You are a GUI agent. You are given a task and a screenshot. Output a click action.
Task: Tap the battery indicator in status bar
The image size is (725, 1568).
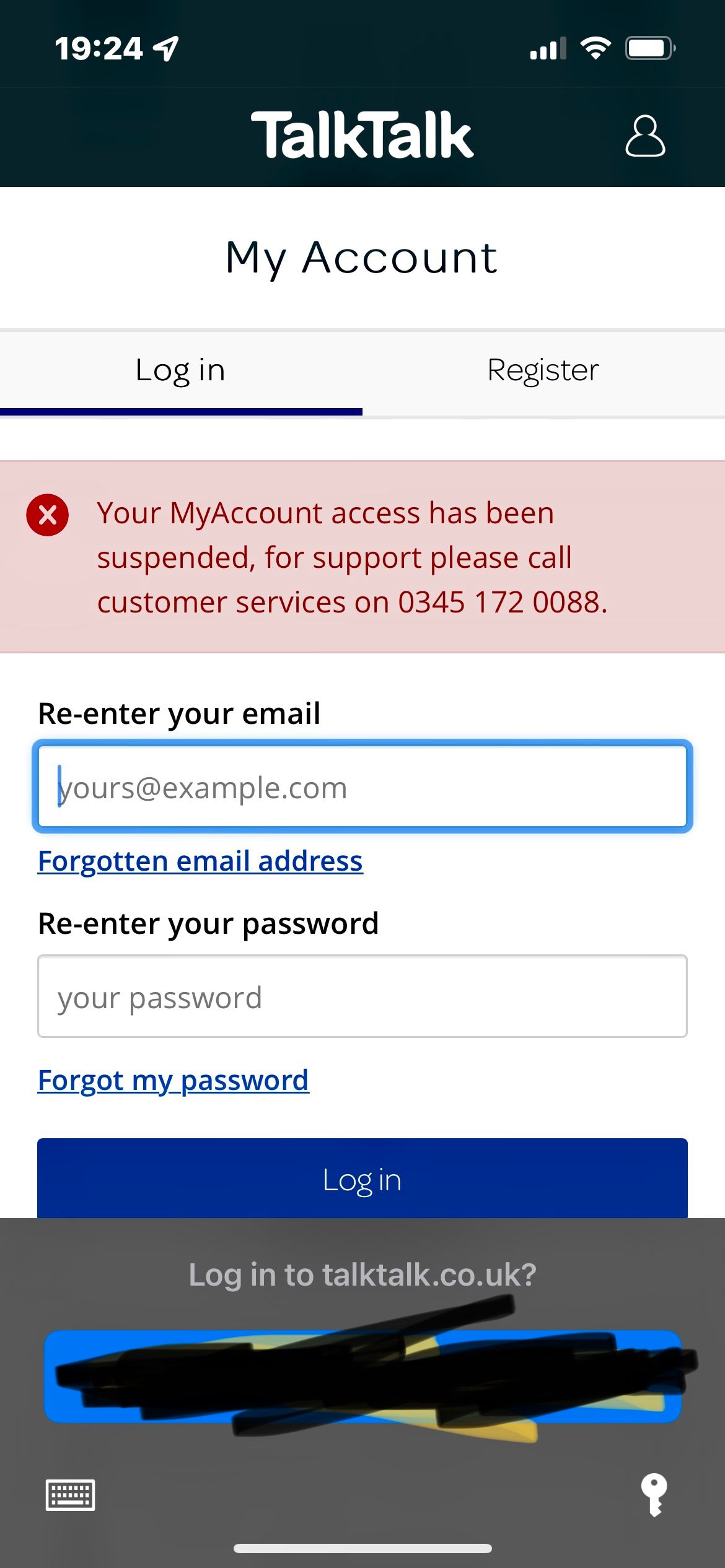pos(649,48)
